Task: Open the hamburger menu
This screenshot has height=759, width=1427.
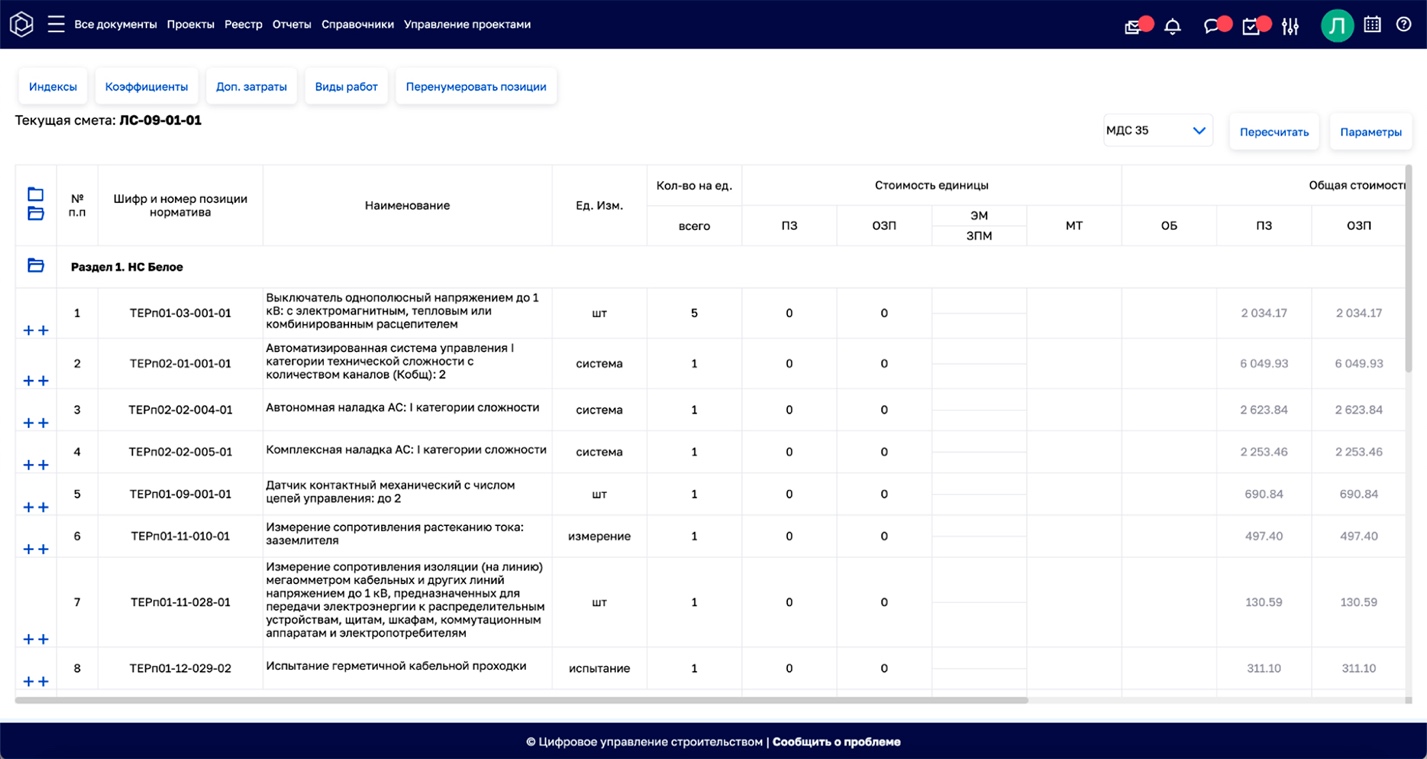Action: (56, 24)
